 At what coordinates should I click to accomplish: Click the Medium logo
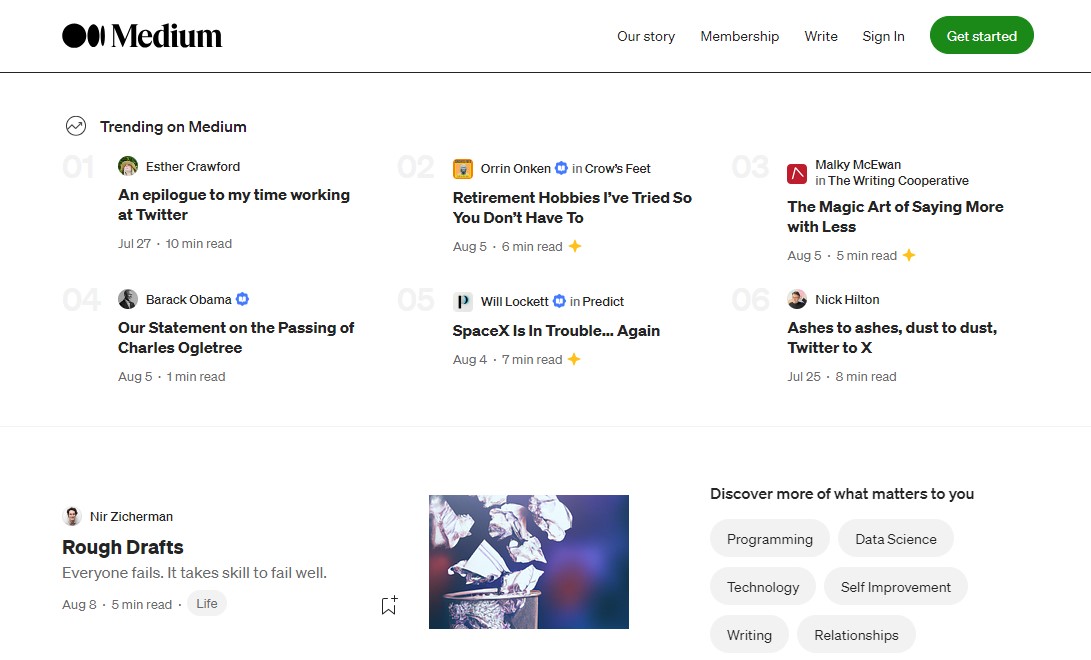point(142,35)
